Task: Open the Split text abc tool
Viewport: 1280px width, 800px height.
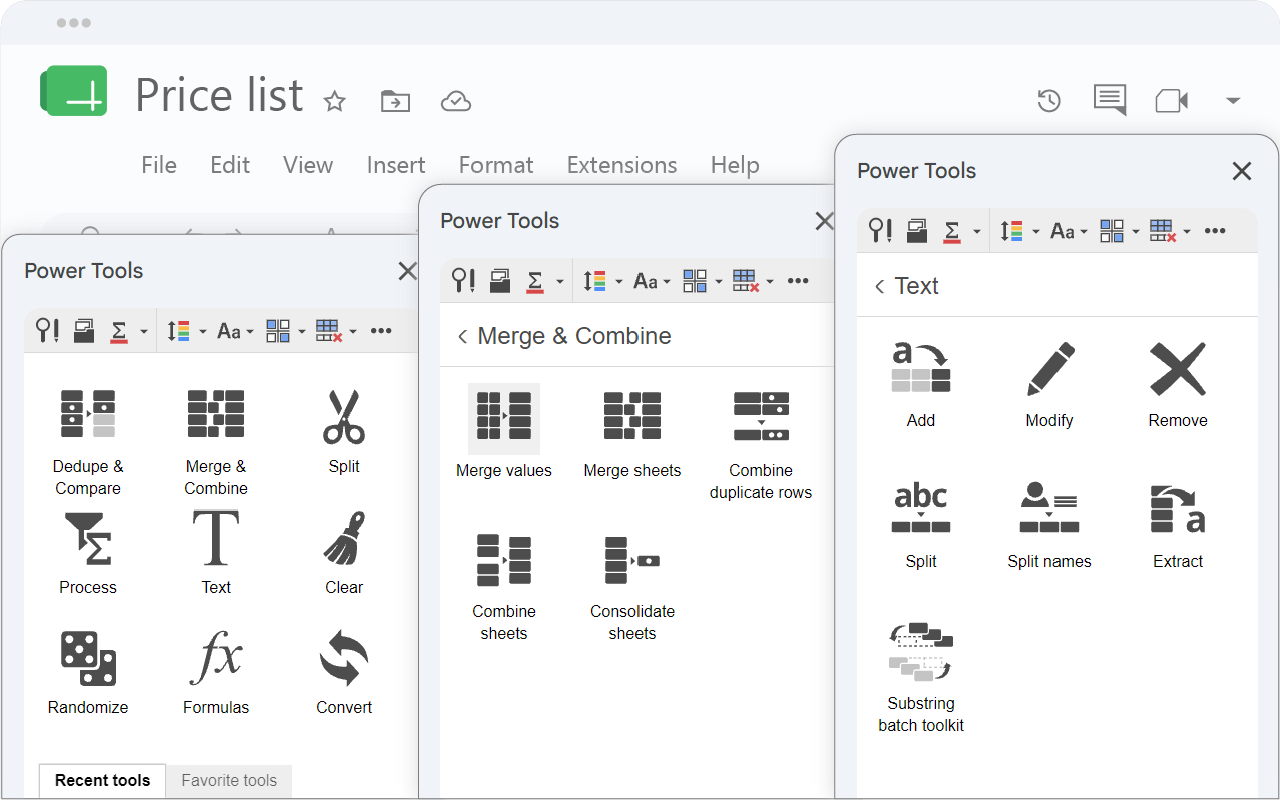Action: 921,526
